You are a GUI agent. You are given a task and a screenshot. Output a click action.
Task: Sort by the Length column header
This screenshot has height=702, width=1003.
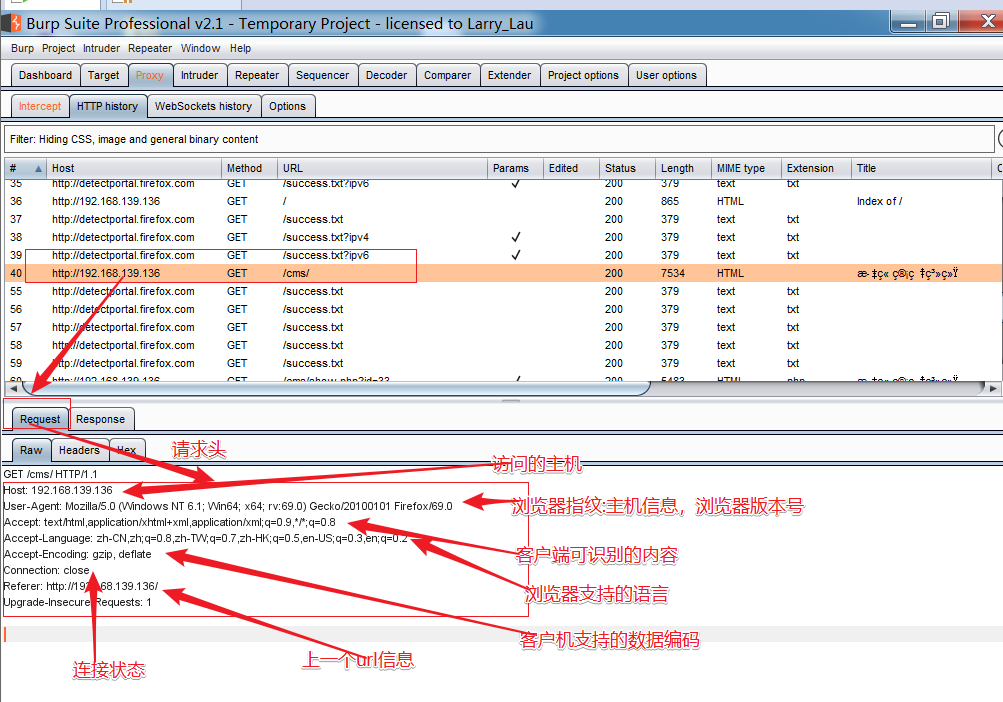click(683, 168)
